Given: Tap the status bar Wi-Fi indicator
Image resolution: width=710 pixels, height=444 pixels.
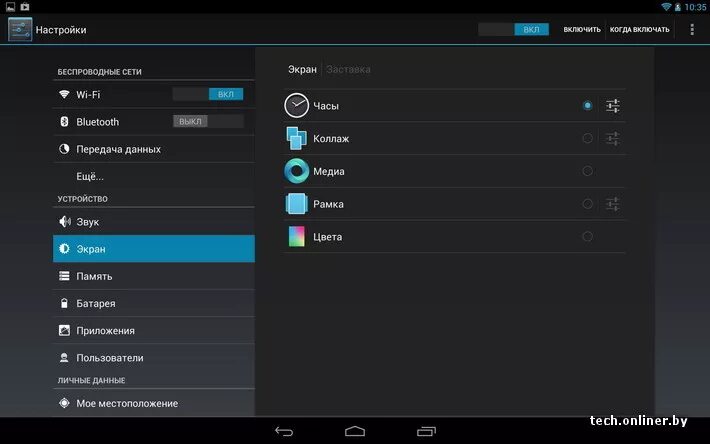Looking at the screenshot, I should tap(666, 7).
